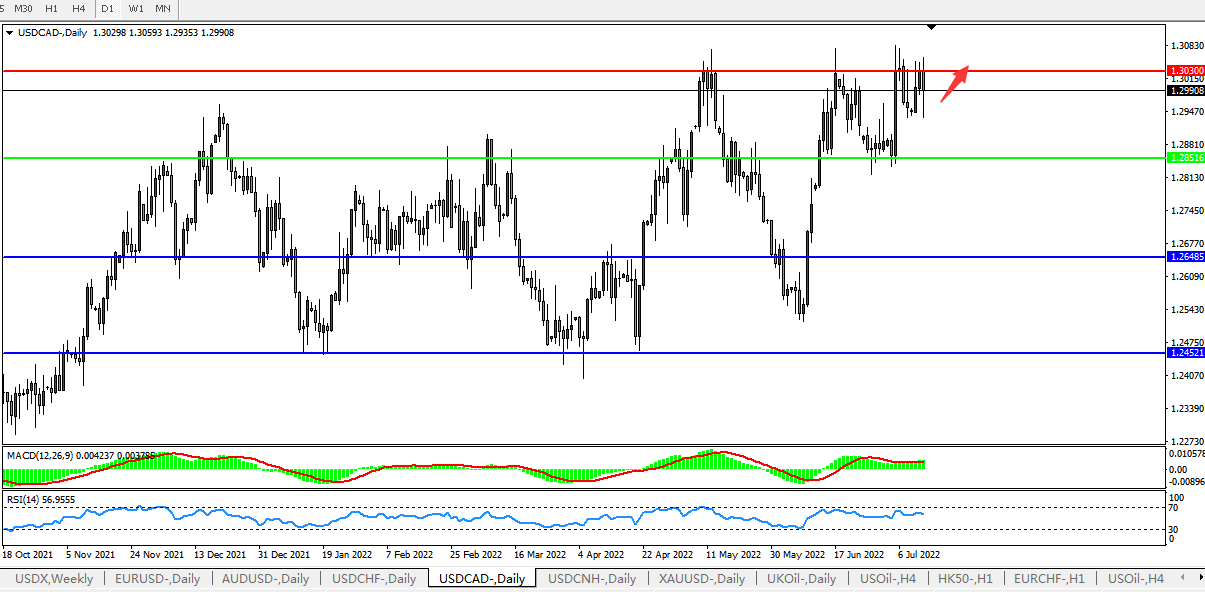
Task: Click the chart shift triangle marker at top
Action: (932, 26)
